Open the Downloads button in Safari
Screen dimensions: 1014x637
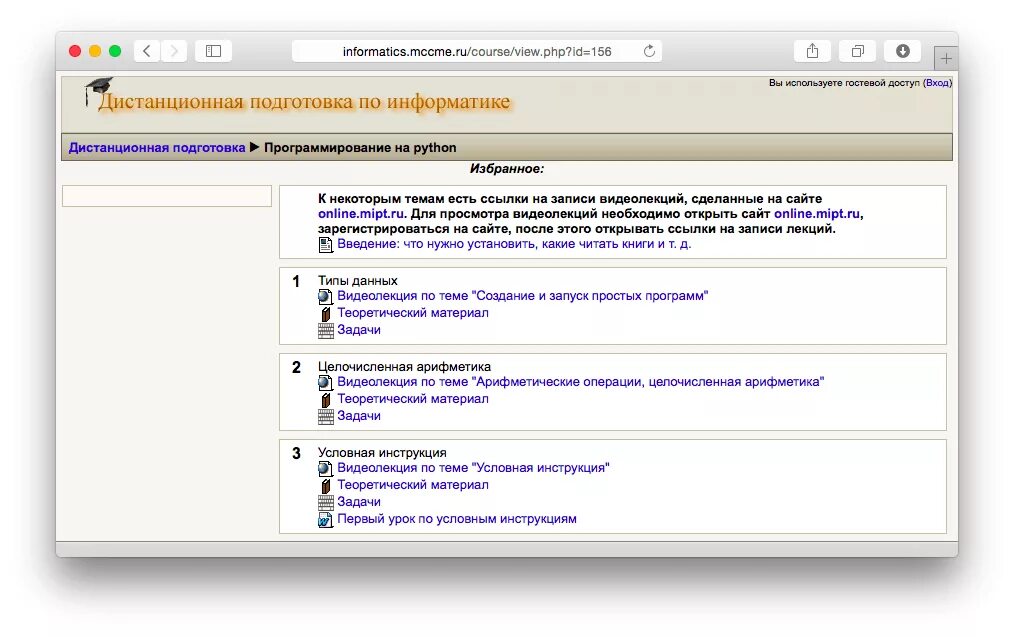(903, 51)
